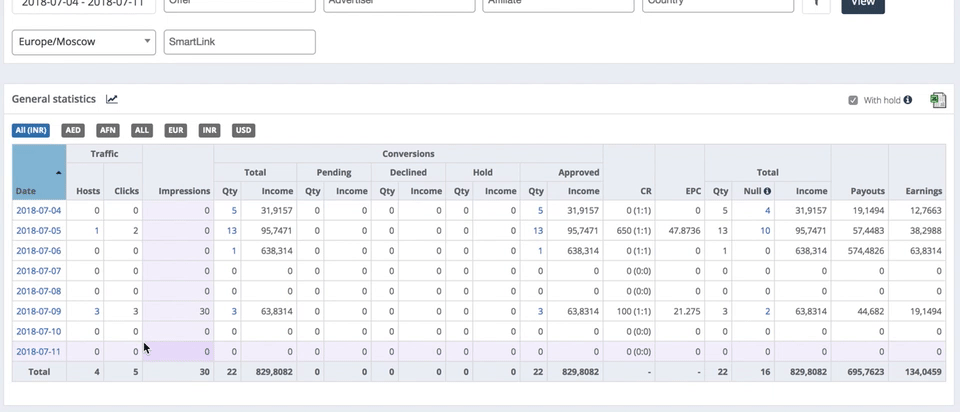
Task: Click the Pending conversions header
Action: pyautogui.click(x=334, y=173)
